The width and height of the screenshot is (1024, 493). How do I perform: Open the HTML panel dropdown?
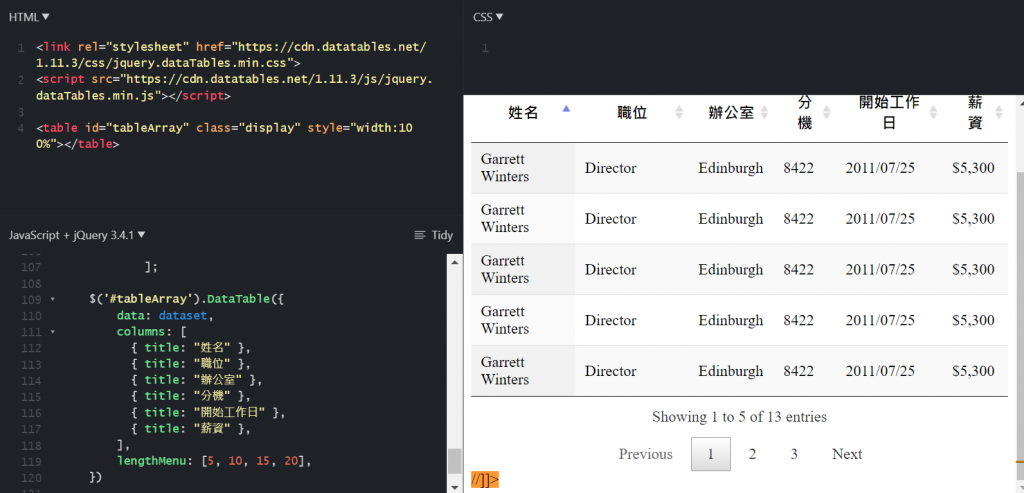(29, 17)
